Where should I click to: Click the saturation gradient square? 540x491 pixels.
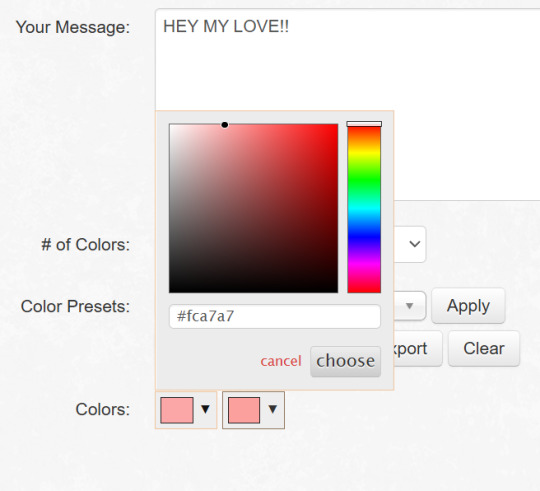(x=253, y=208)
